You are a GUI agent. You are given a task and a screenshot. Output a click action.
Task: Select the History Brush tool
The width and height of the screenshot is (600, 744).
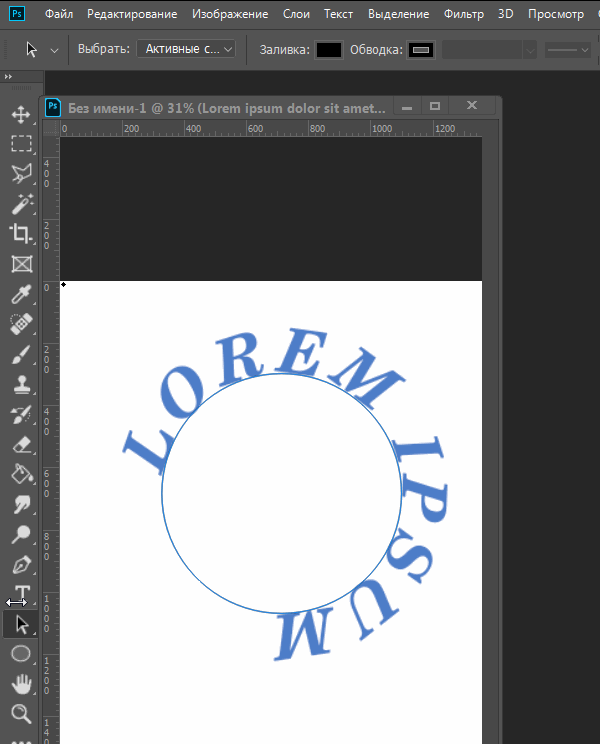coord(21,415)
